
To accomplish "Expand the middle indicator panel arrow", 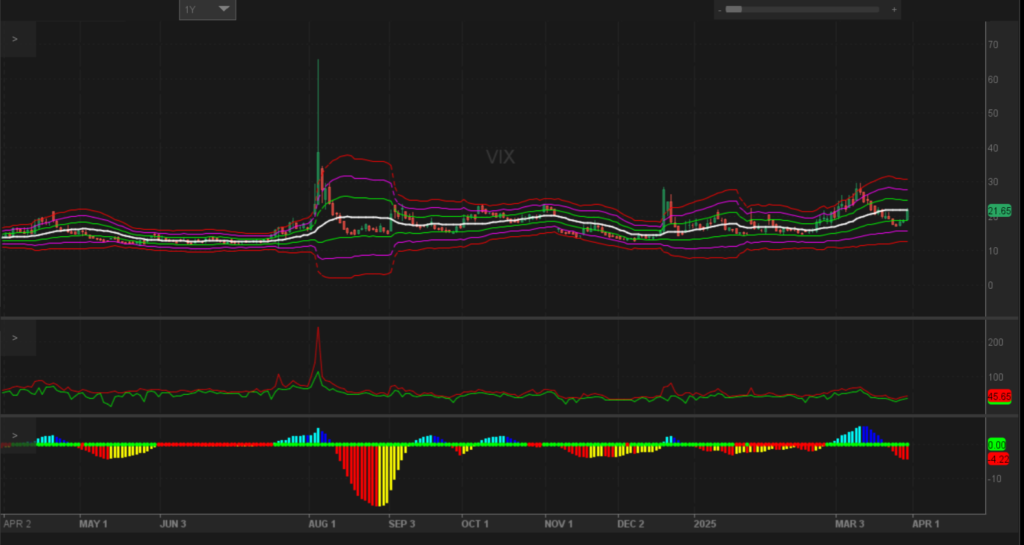I will point(15,338).
